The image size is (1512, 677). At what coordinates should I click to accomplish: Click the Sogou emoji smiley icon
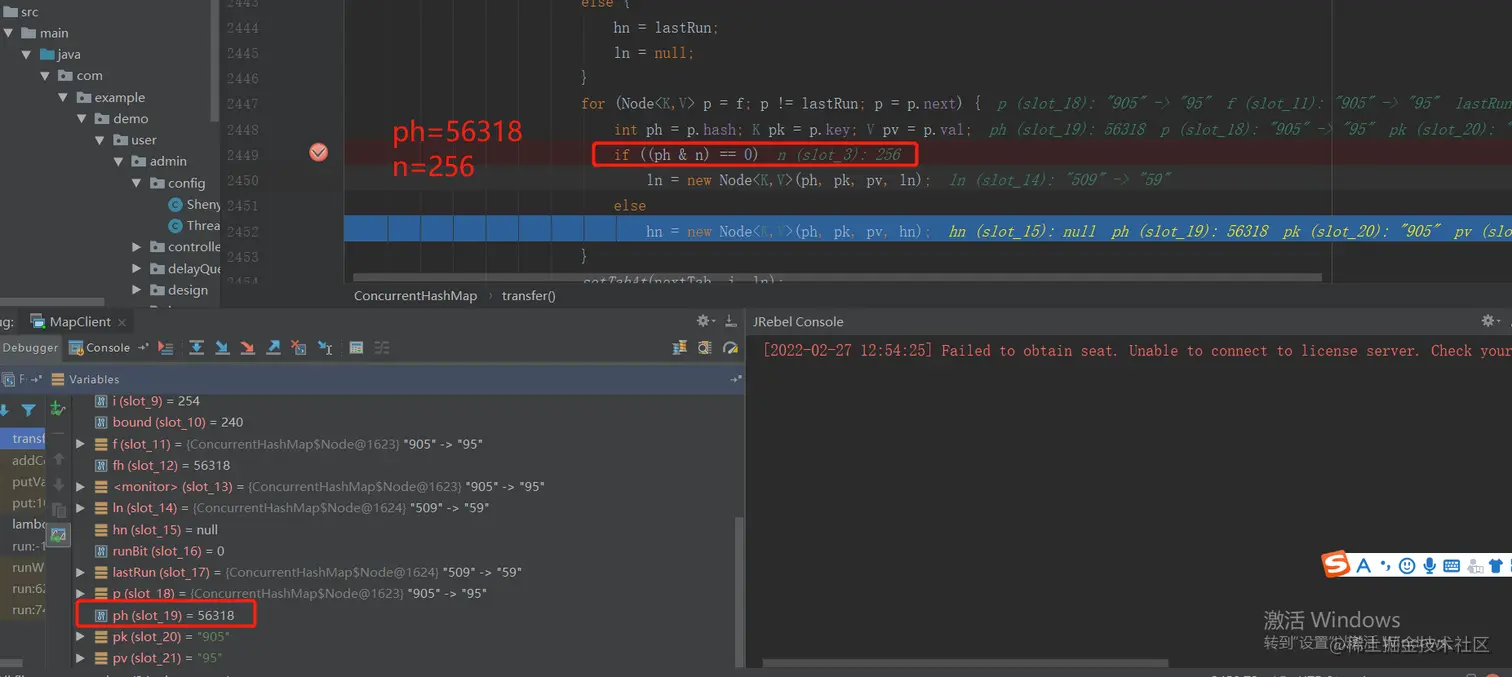pyautogui.click(x=1407, y=566)
